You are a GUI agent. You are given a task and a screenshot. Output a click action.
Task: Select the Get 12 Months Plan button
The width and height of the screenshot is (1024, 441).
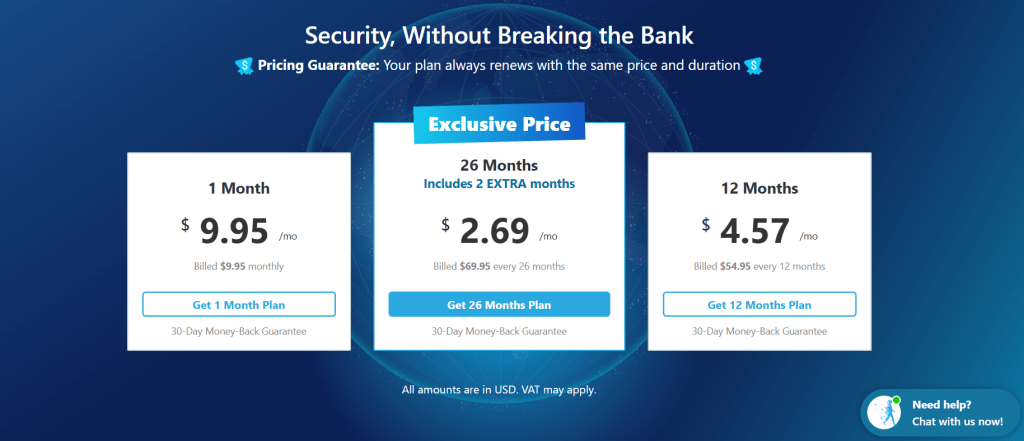tap(759, 305)
